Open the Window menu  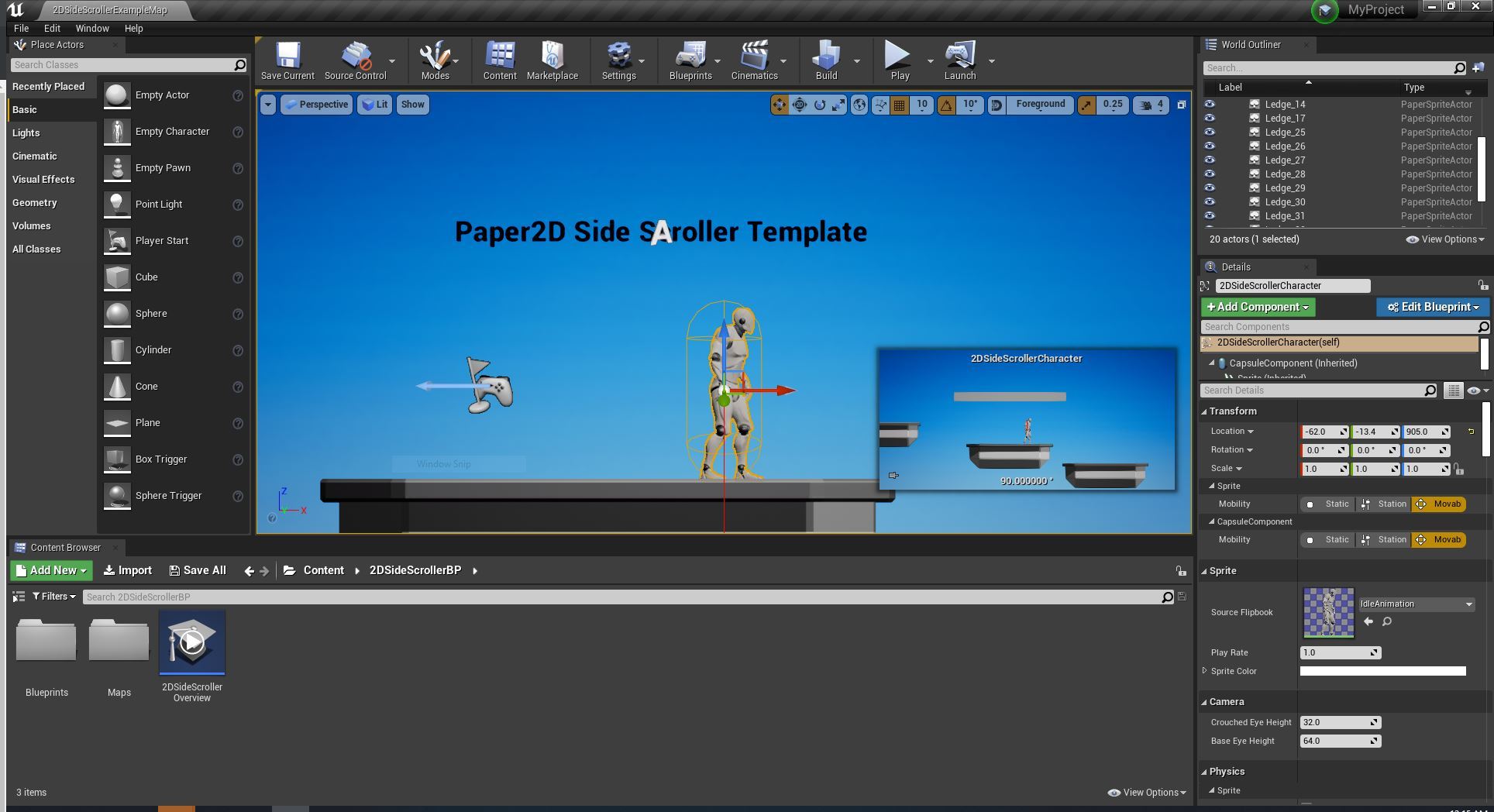point(92,28)
